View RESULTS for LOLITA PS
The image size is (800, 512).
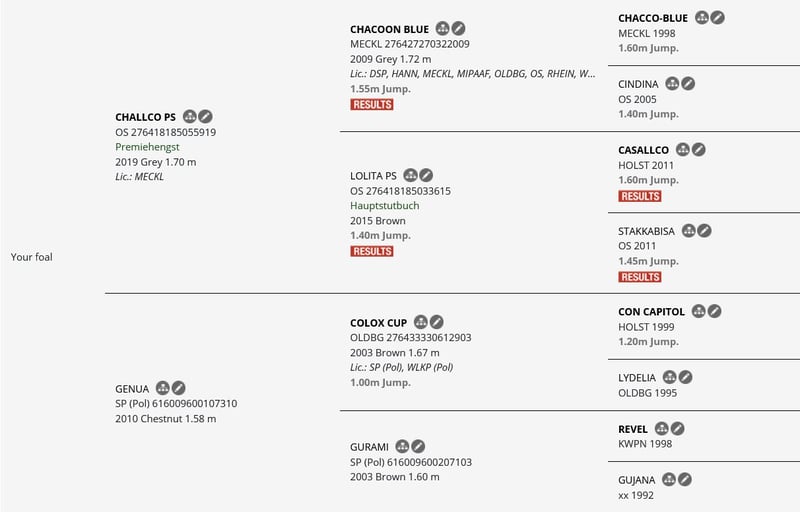[372, 251]
